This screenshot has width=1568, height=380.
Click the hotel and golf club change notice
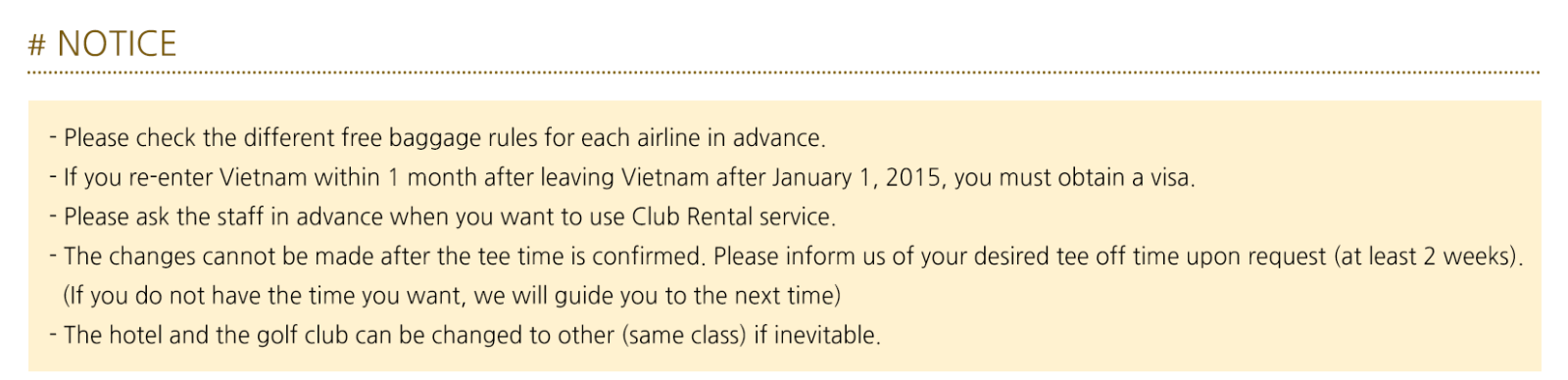click(465, 335)
